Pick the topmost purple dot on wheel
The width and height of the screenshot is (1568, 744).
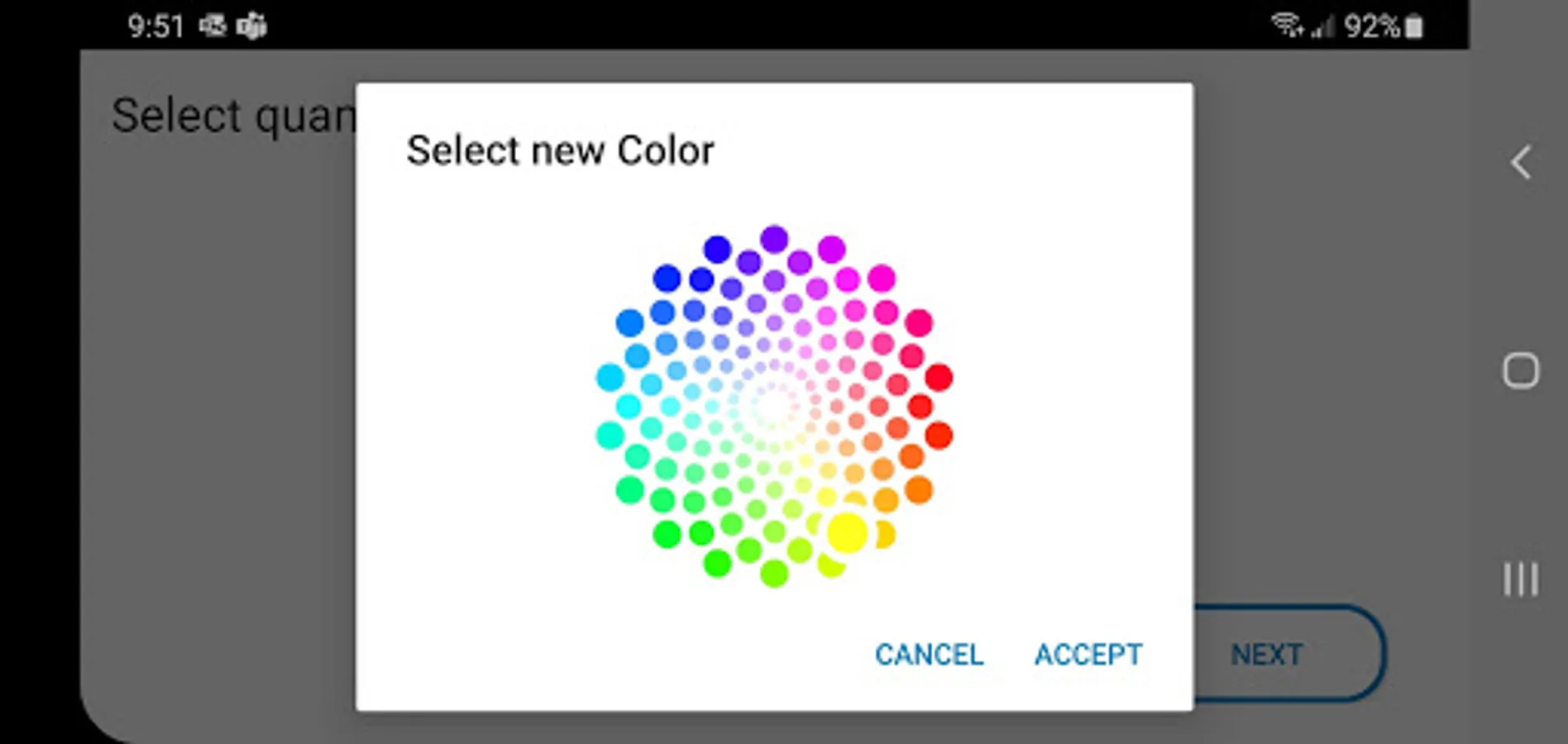[774, 239]
